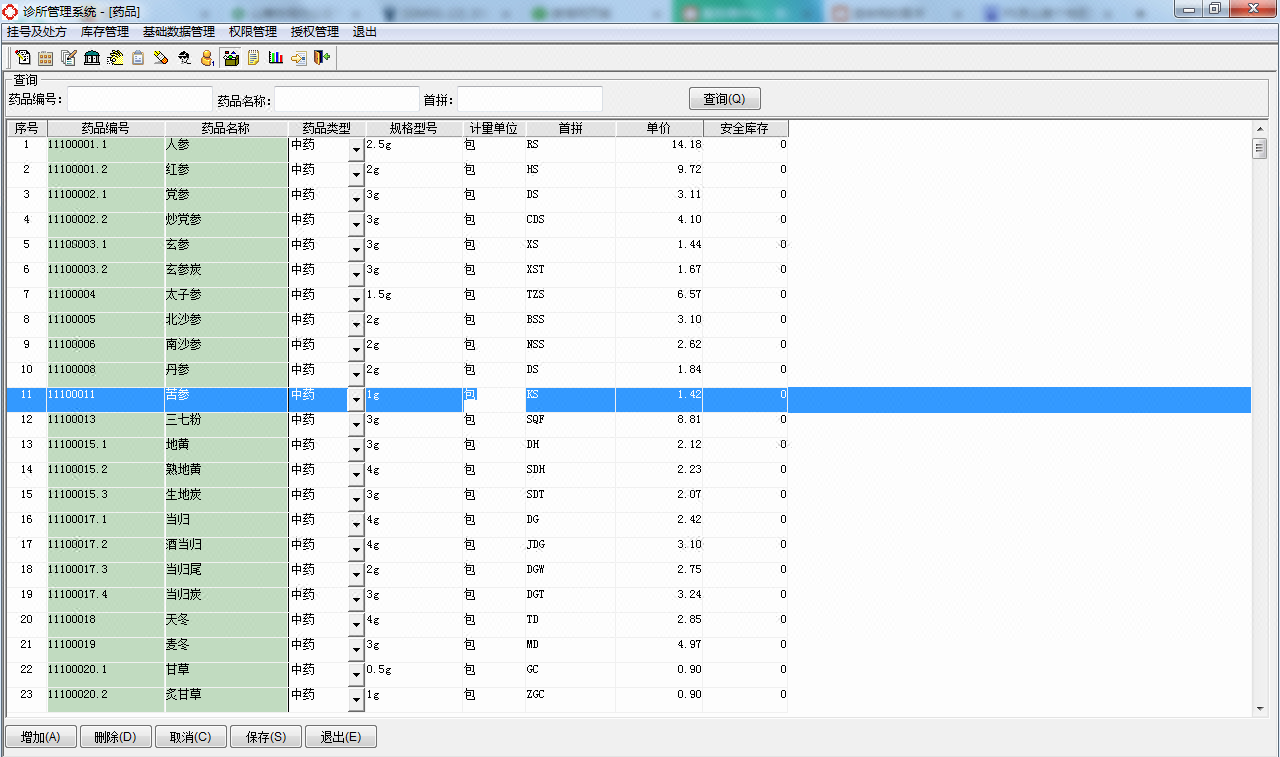Open the type dropdown in the 熟地黄 row
This screenshot has width=1280, height=757.
355,474
